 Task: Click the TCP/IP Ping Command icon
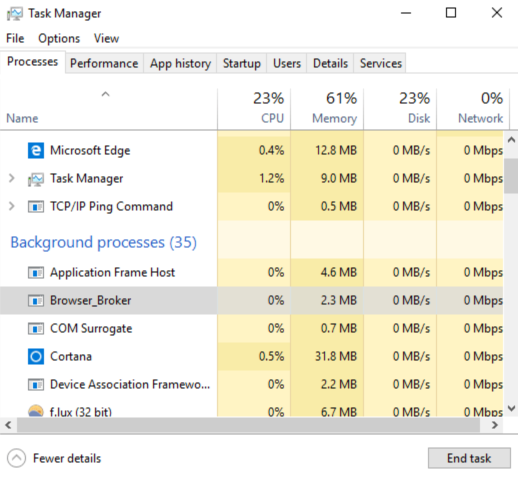point(36,207)
